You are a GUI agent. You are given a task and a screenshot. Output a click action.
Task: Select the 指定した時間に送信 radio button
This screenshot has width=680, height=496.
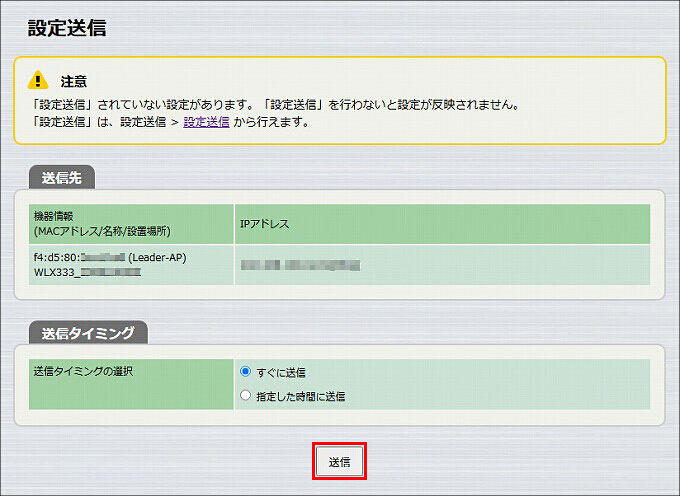click(245, 395)
